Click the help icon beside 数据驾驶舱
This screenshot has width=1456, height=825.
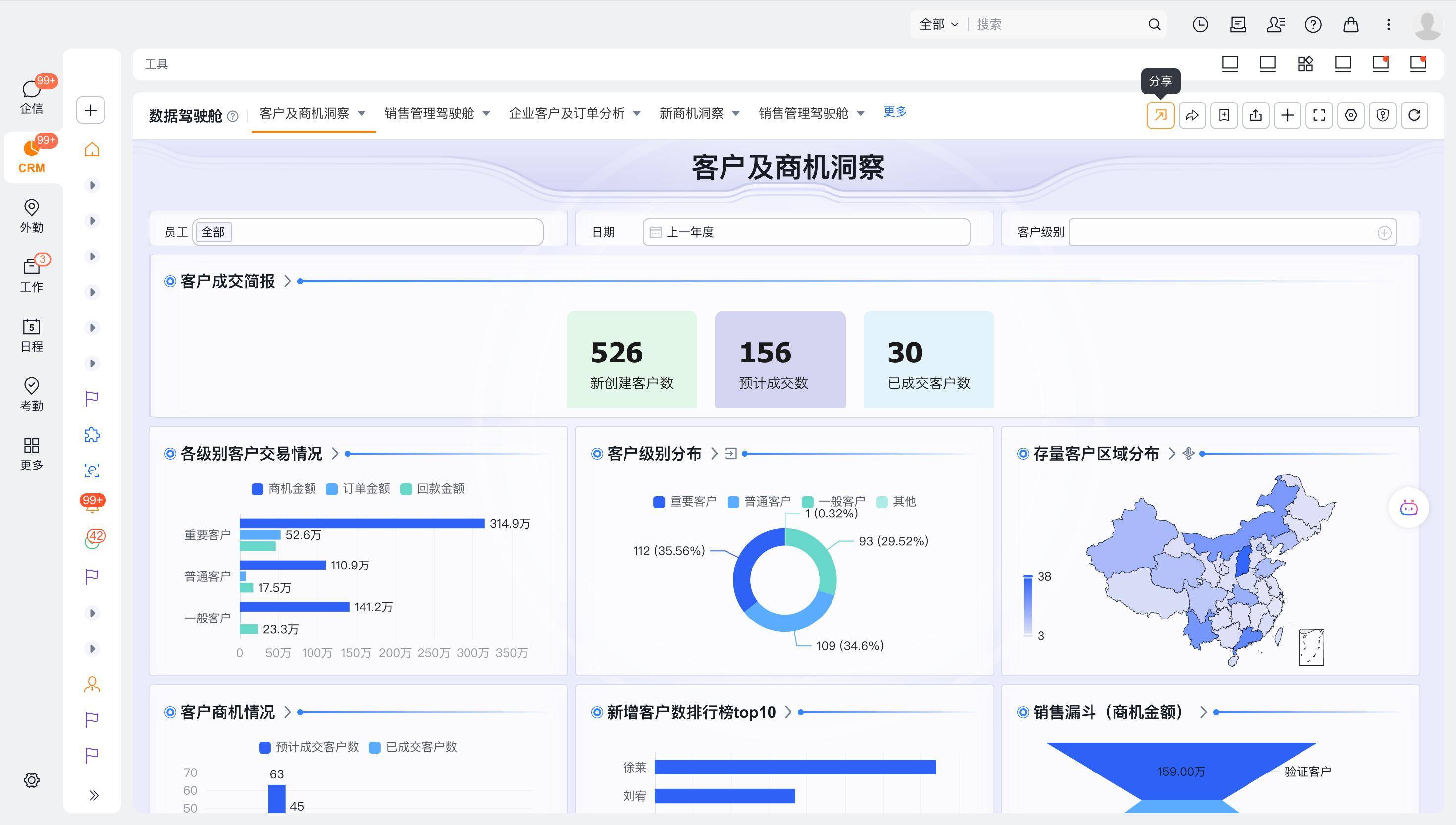coord(232,116)
